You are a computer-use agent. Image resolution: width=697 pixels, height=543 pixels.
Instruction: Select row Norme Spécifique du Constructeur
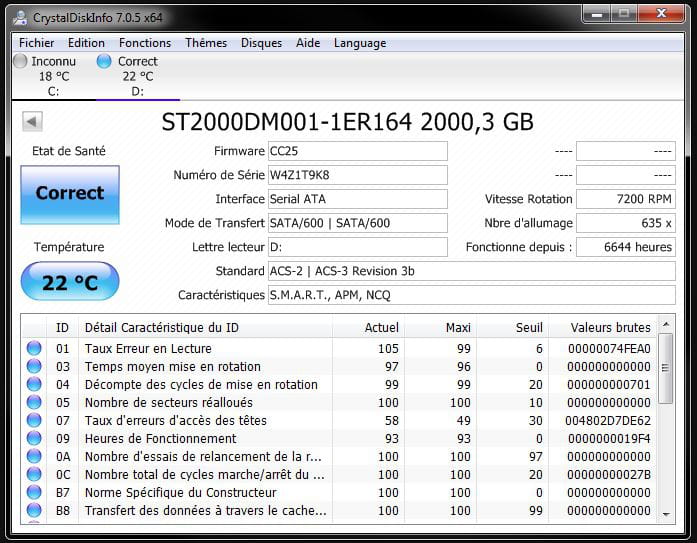coord(340,492)
